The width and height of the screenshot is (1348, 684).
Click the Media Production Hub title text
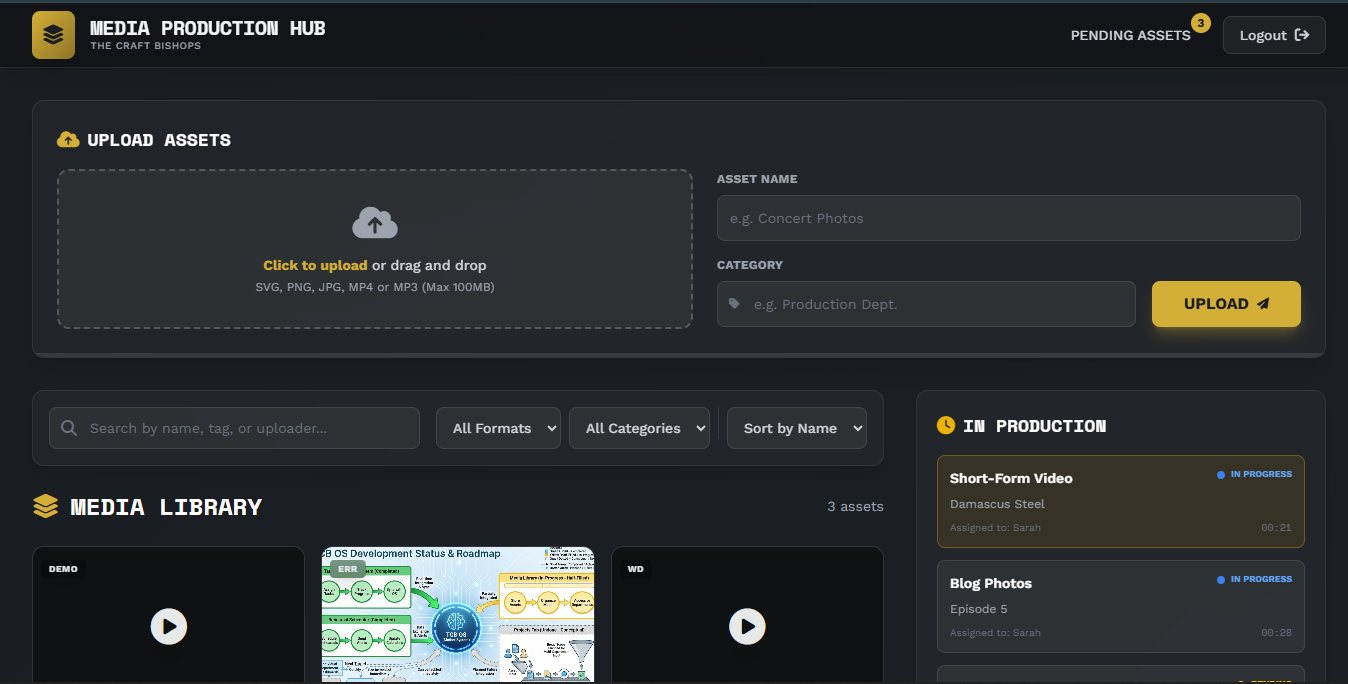coord(208,28)
